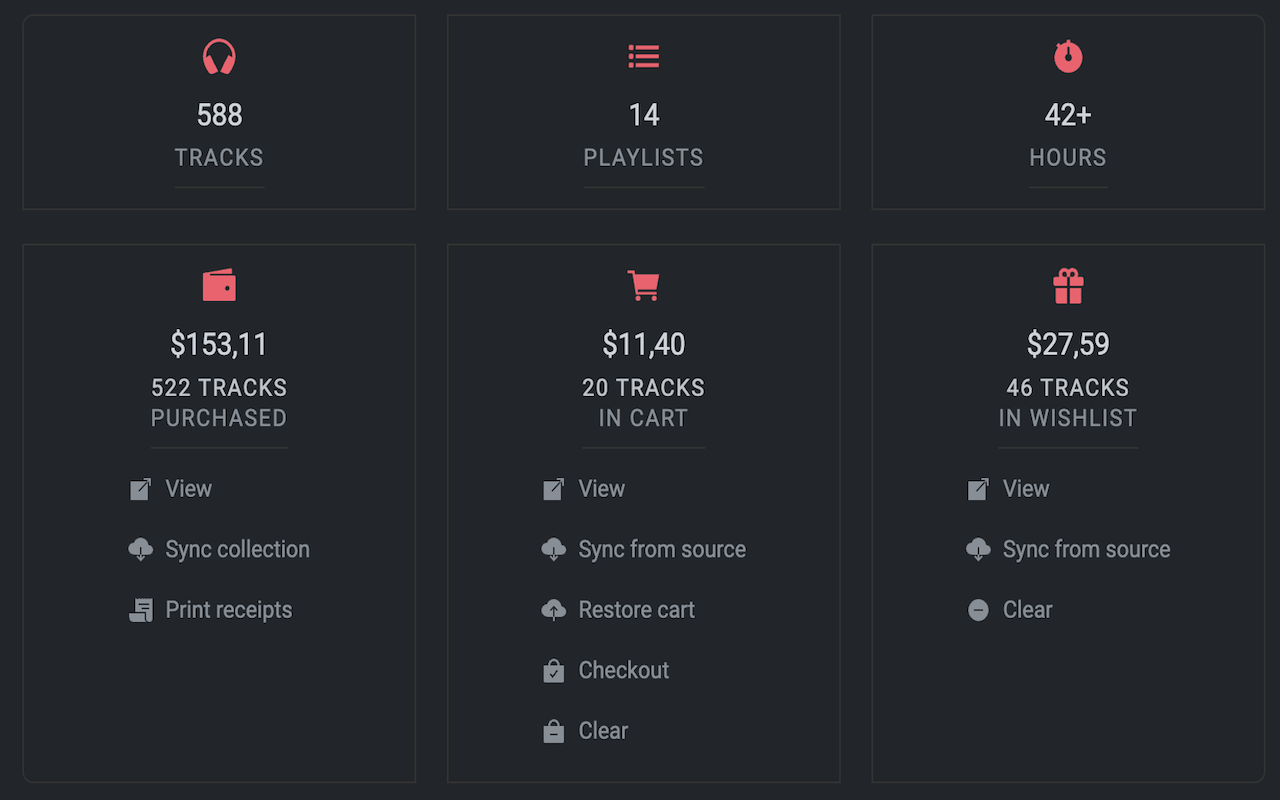The height and width of the screenshot is (800, 1280).
Task: Click the gift icon on the wishlist card
Action: coord(1068,285)
